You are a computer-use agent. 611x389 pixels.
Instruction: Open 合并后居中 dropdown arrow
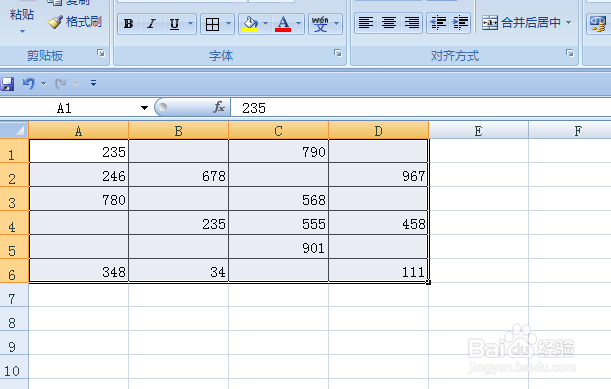point(569,23)
